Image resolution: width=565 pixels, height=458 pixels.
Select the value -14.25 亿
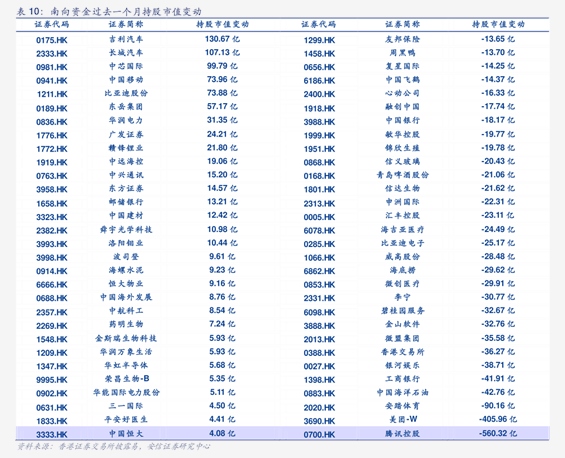(498, 66)
